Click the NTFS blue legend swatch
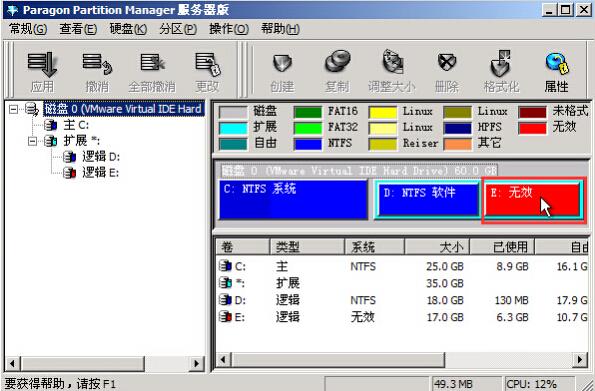This screenshot has height=391, width=595. (308, 144)
